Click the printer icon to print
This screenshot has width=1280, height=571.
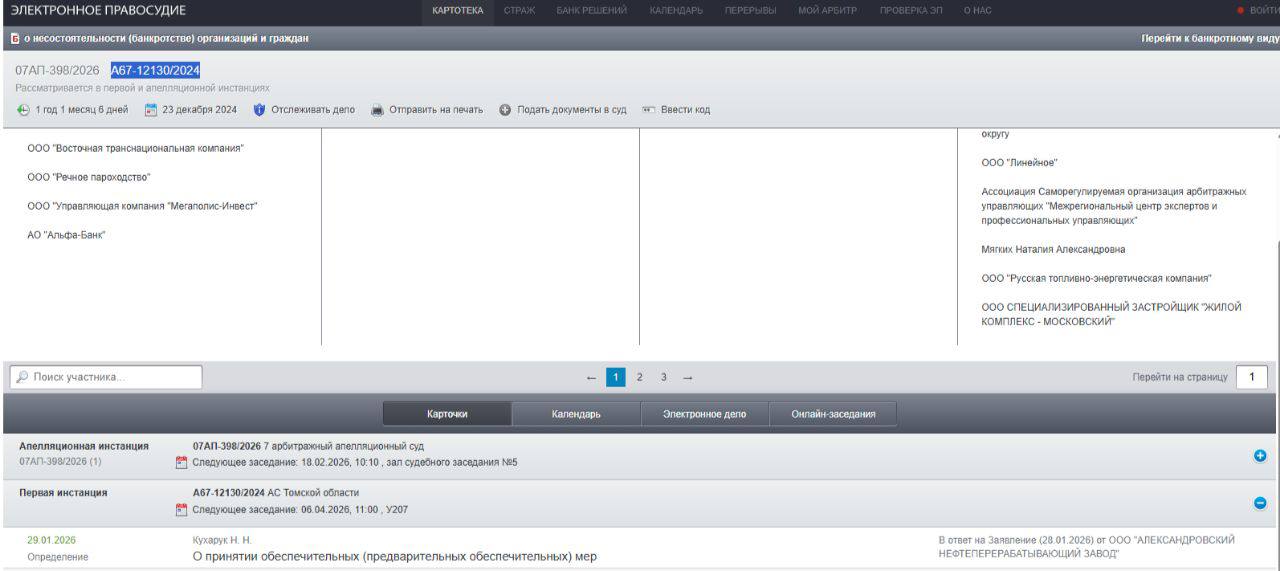[377, 110]
